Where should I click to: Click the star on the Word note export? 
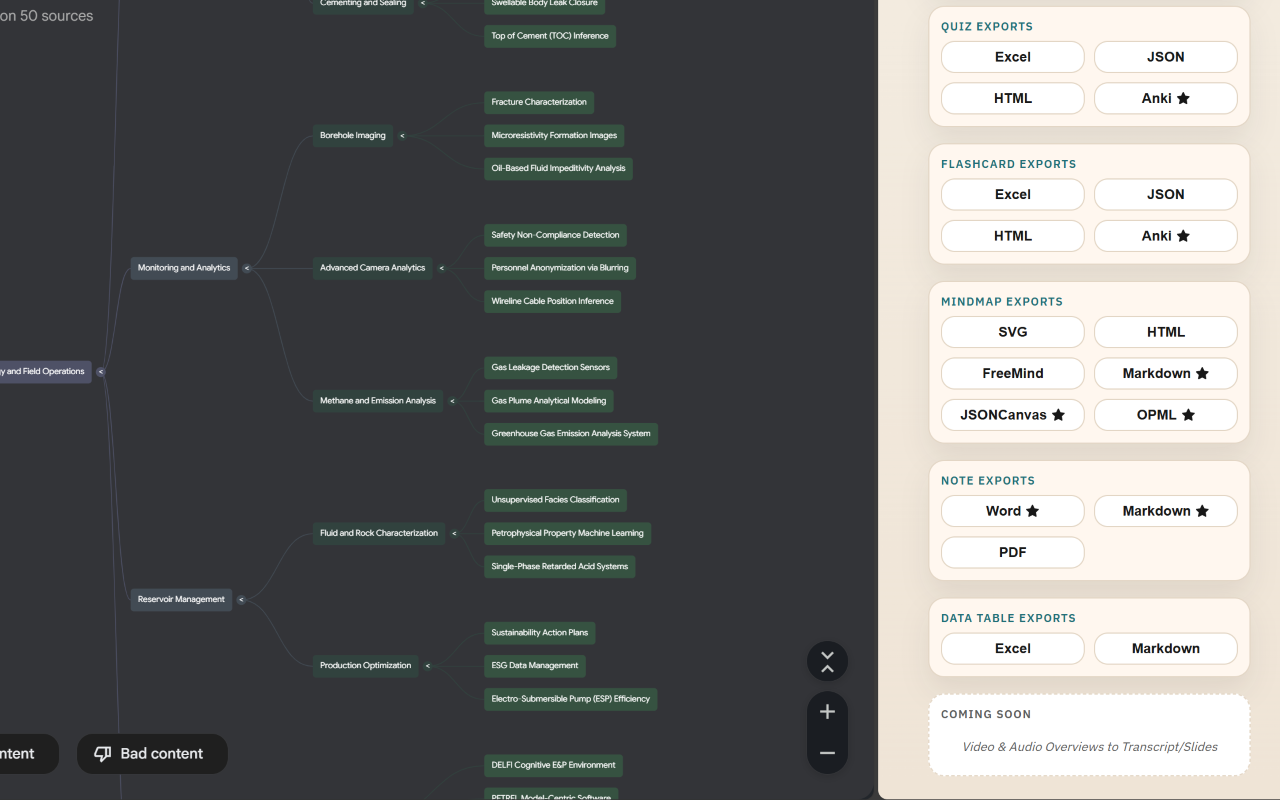coord(1031,511)
